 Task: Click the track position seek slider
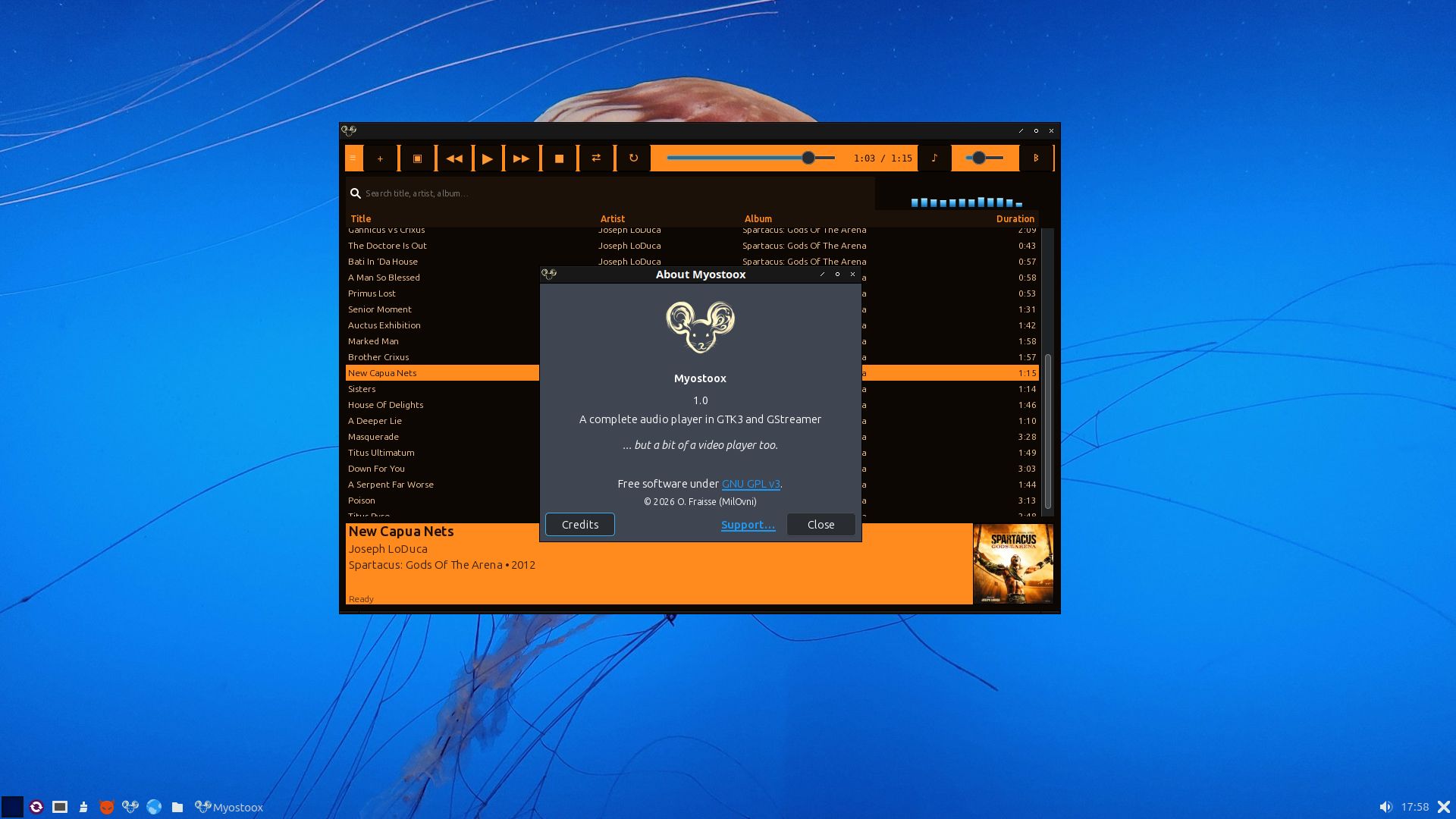(751, 158)
